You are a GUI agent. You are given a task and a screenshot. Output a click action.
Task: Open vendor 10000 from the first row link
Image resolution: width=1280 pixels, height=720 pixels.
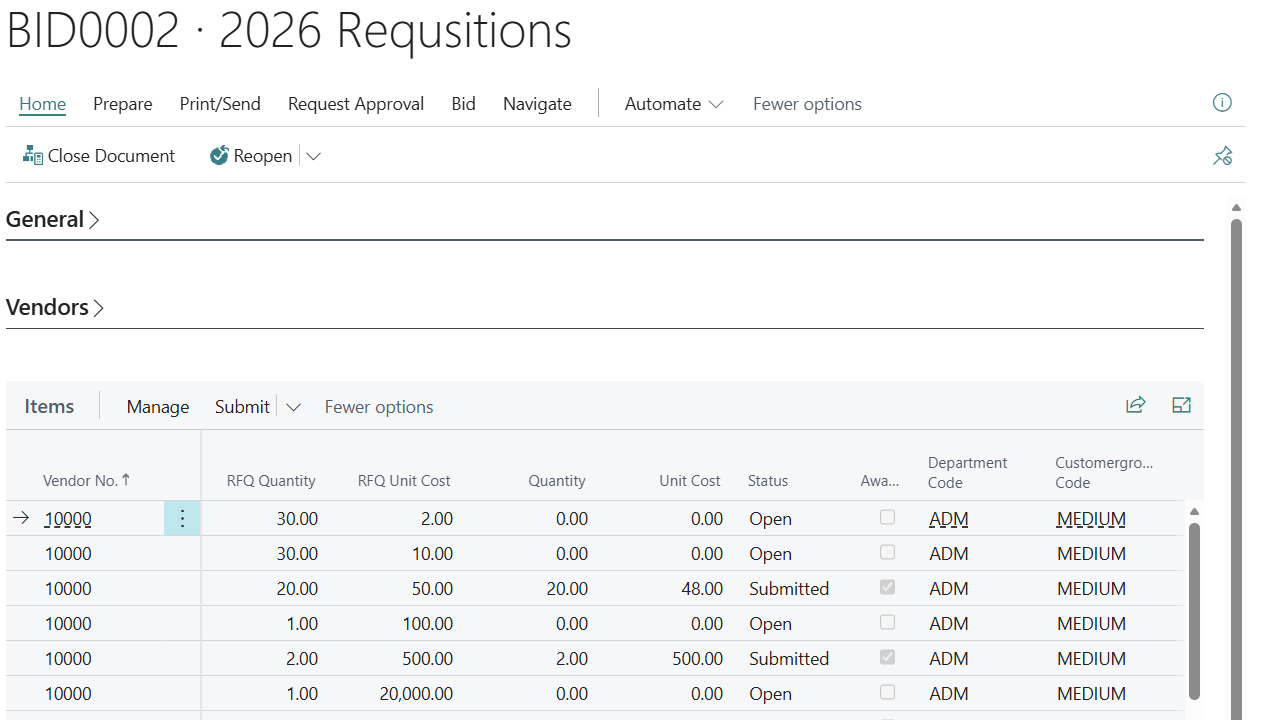tap(67, 518)
